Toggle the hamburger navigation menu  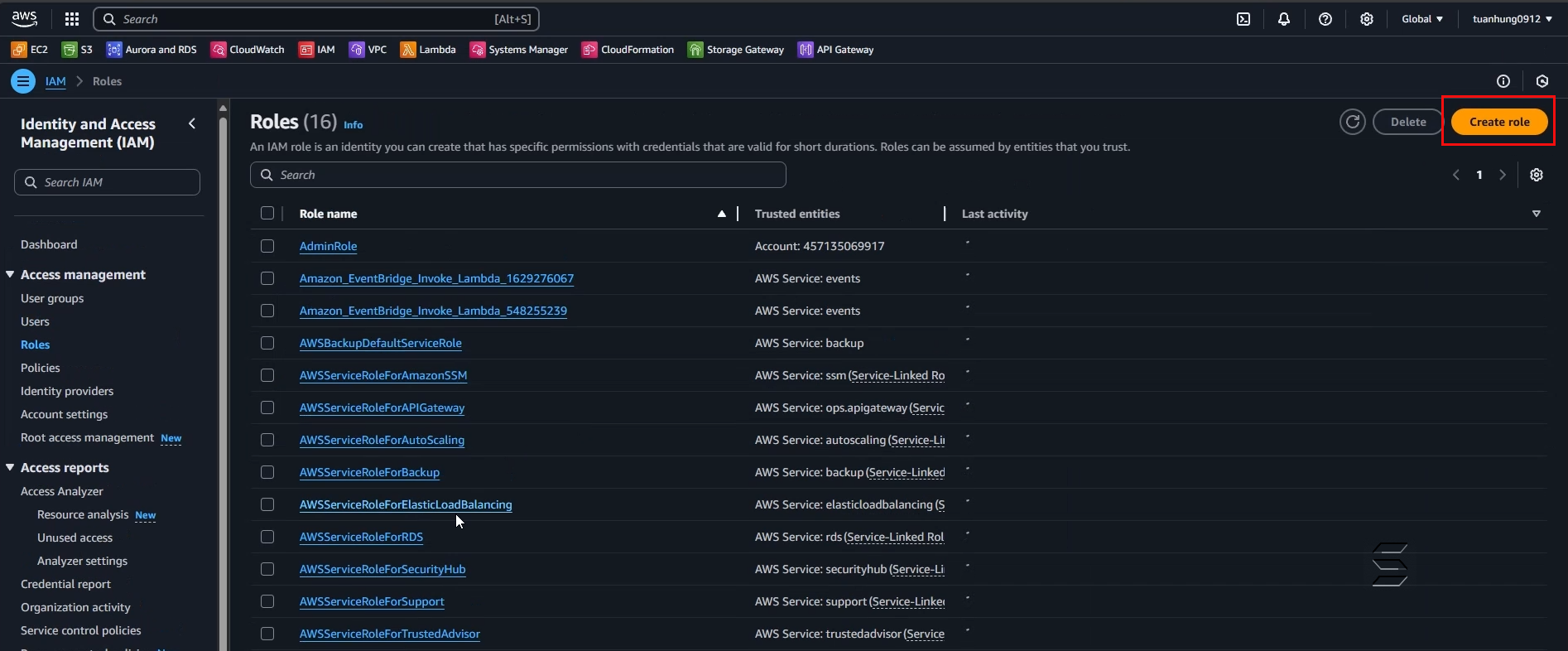click(23, 81)
